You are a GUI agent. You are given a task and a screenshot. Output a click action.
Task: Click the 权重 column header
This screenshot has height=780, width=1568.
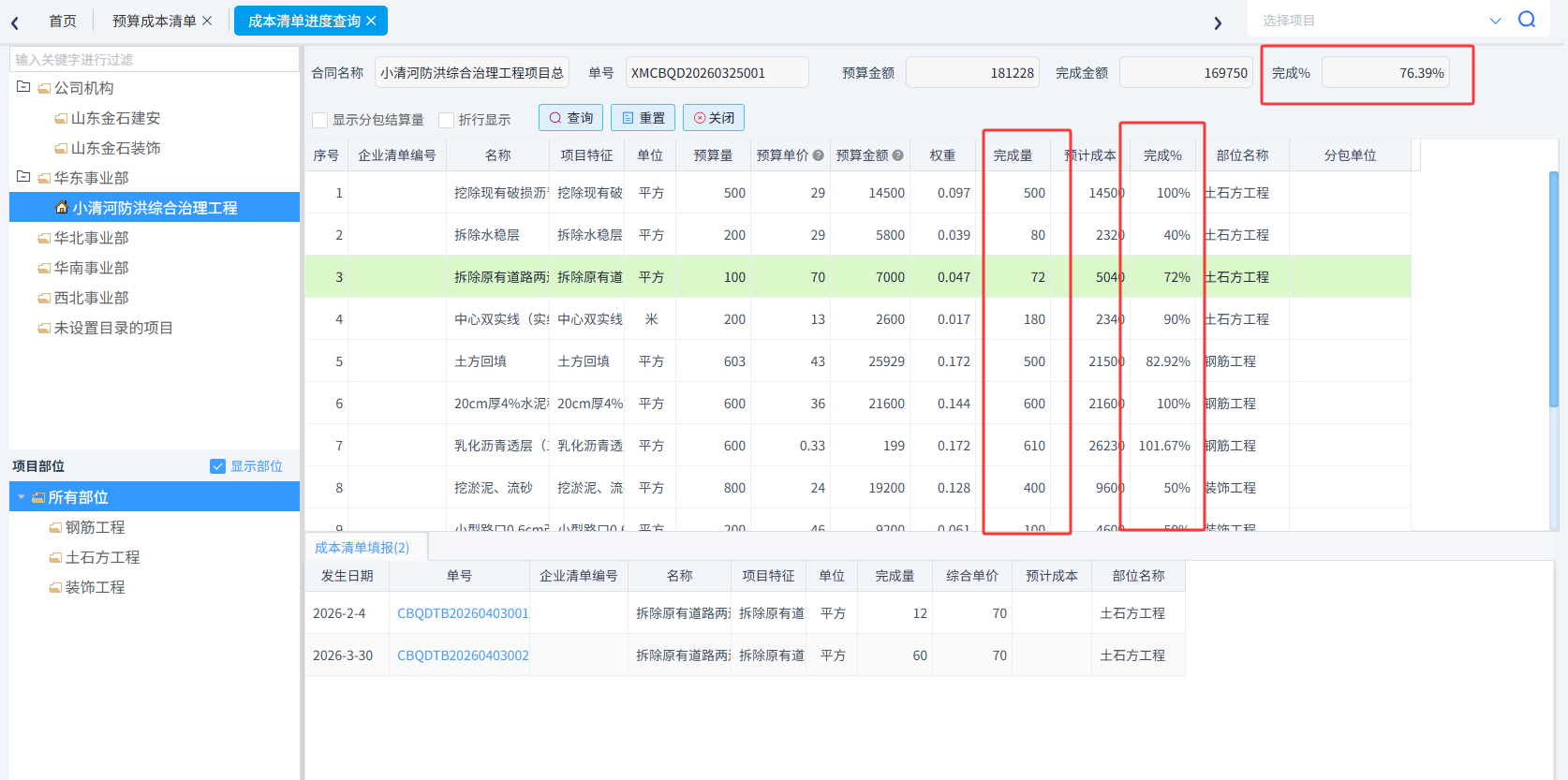point(942,155)
